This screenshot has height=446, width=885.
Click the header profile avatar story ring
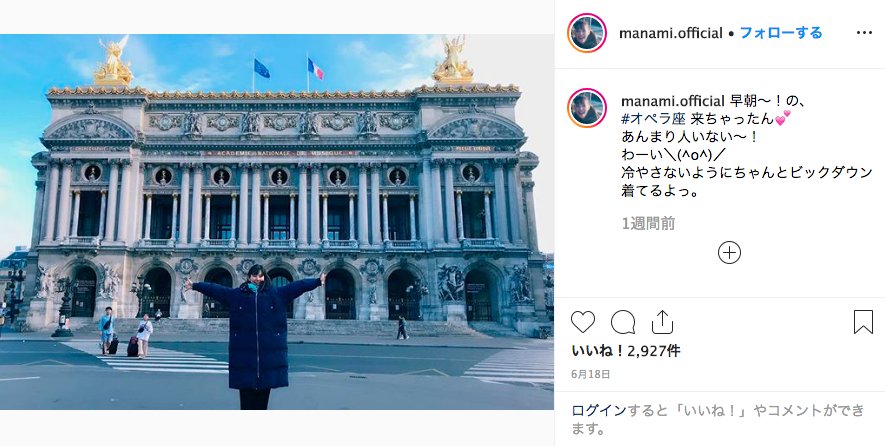[x=587, y=33]
